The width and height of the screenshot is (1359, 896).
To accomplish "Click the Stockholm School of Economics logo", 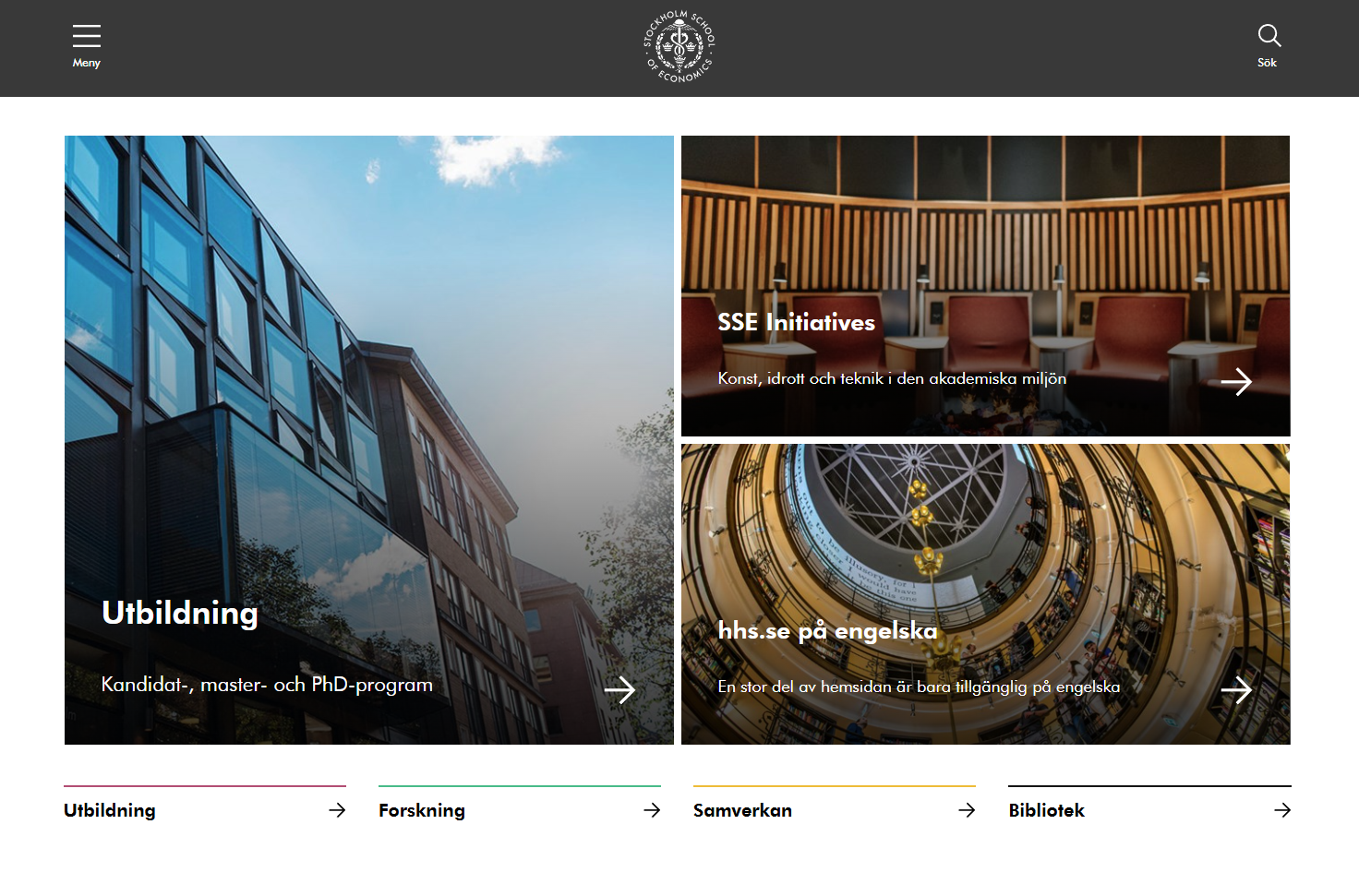I will coord(679,47).
